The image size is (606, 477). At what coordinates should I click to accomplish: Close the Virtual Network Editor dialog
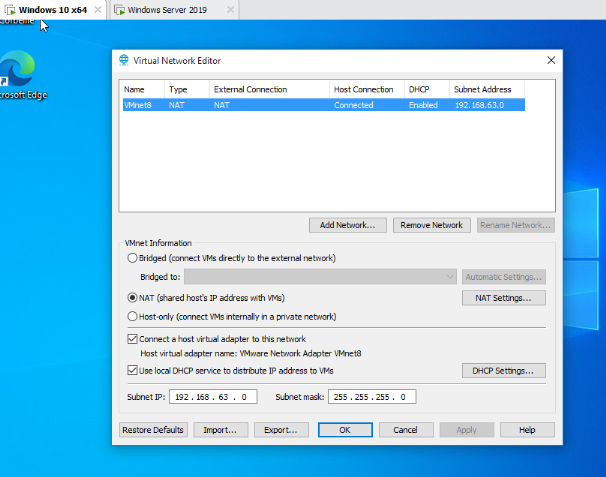click(x=550, y=60)
